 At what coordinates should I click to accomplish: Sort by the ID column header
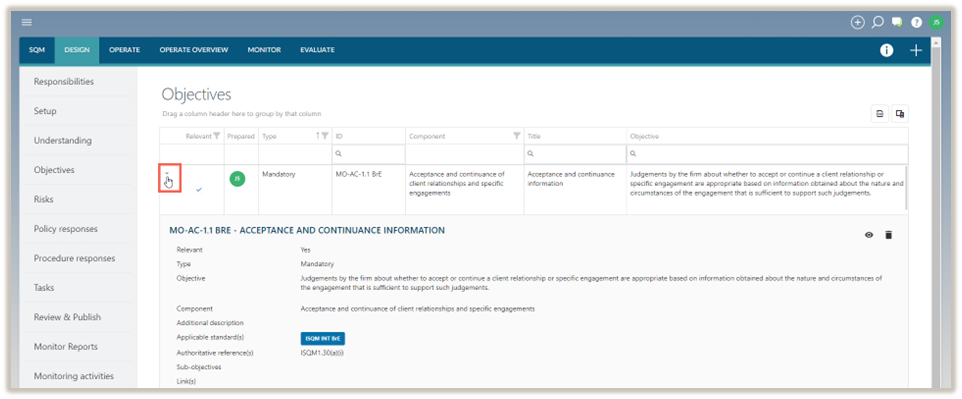339,136
